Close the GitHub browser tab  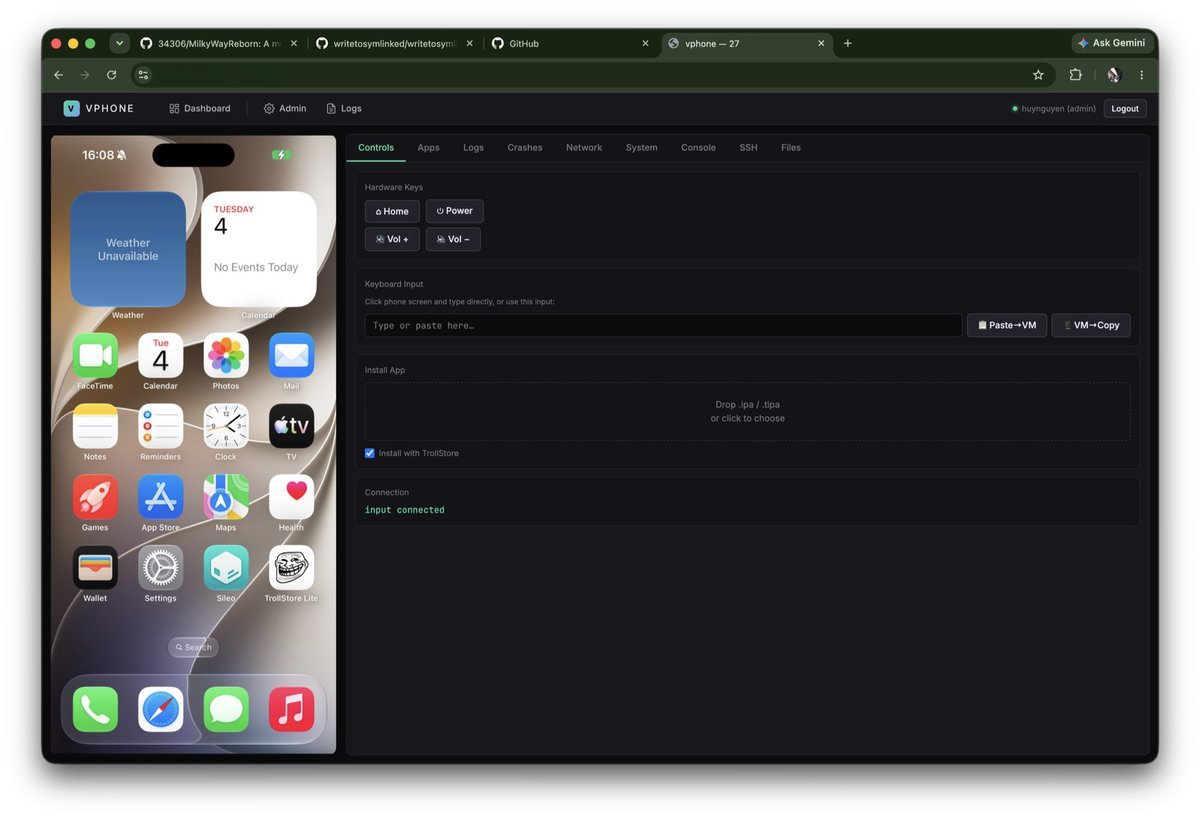(x=645, y=43)
